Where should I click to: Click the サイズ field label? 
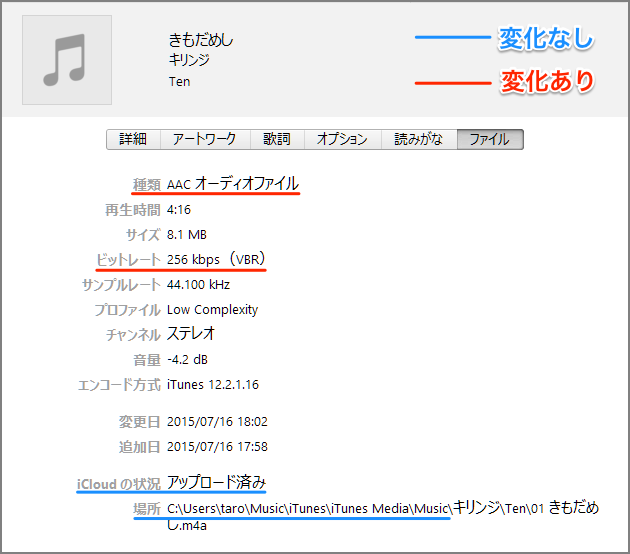click(143, 235)
